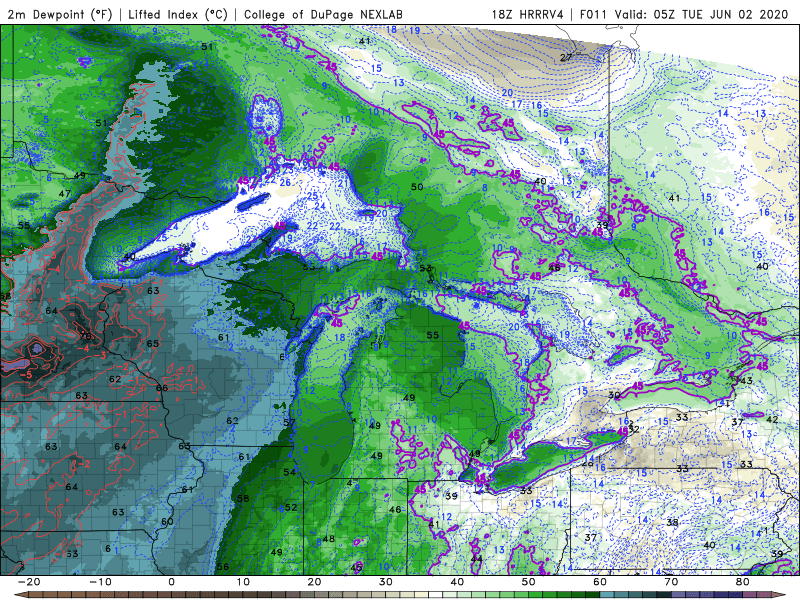Click the '-20' colorbar scale label
The height and width of the screenshot is (600, 800).
[29, 582]
